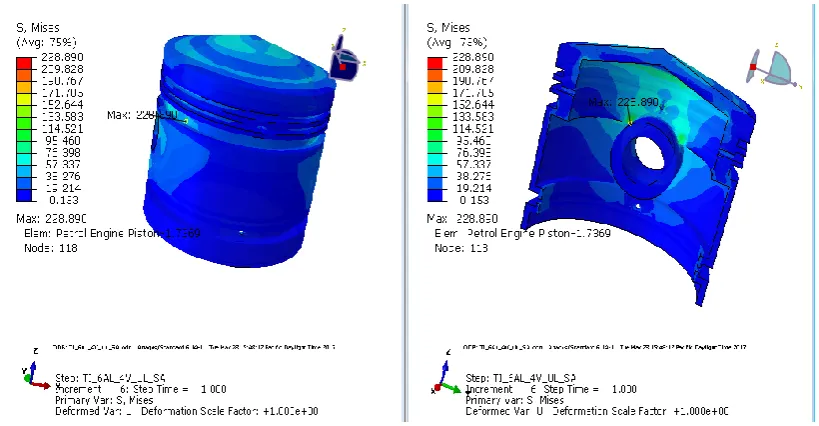Click the 'Step: TI_6AL_4V_UL_S4' line in the full piston viewport
Image resolution: width=819 pixels, height=426 pixels.
110,378
